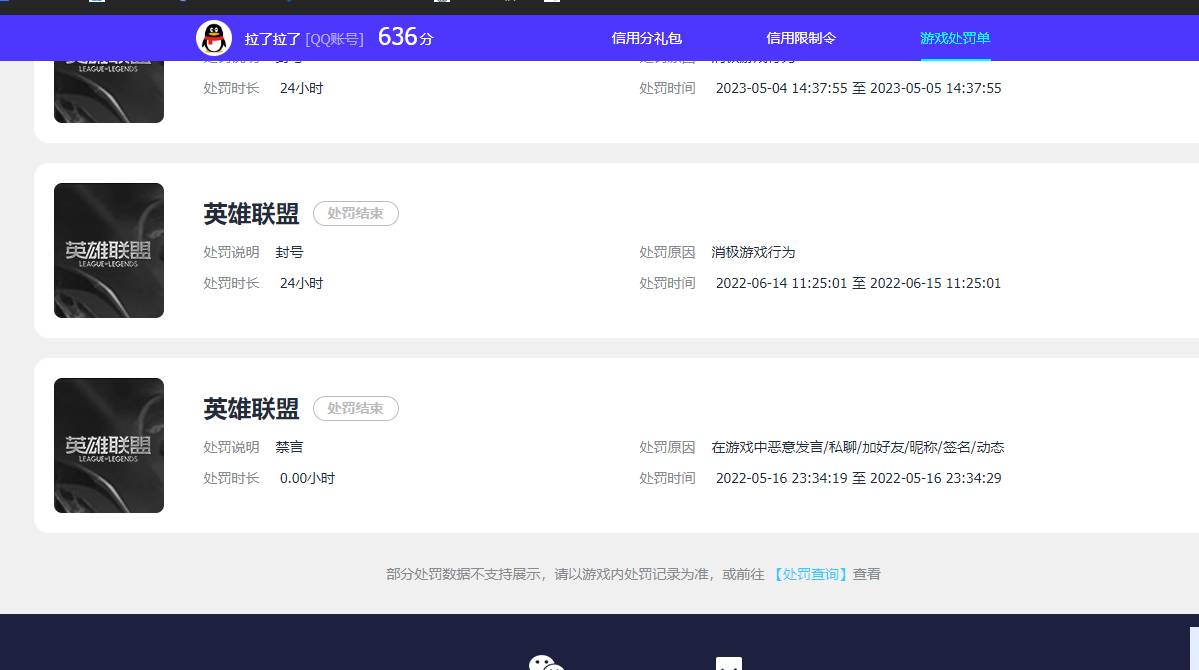The width and height of the screenshot is (1199, 670).
Task: Select the 消极游戏行为 penalty reason text
Action: coord(753,252)
